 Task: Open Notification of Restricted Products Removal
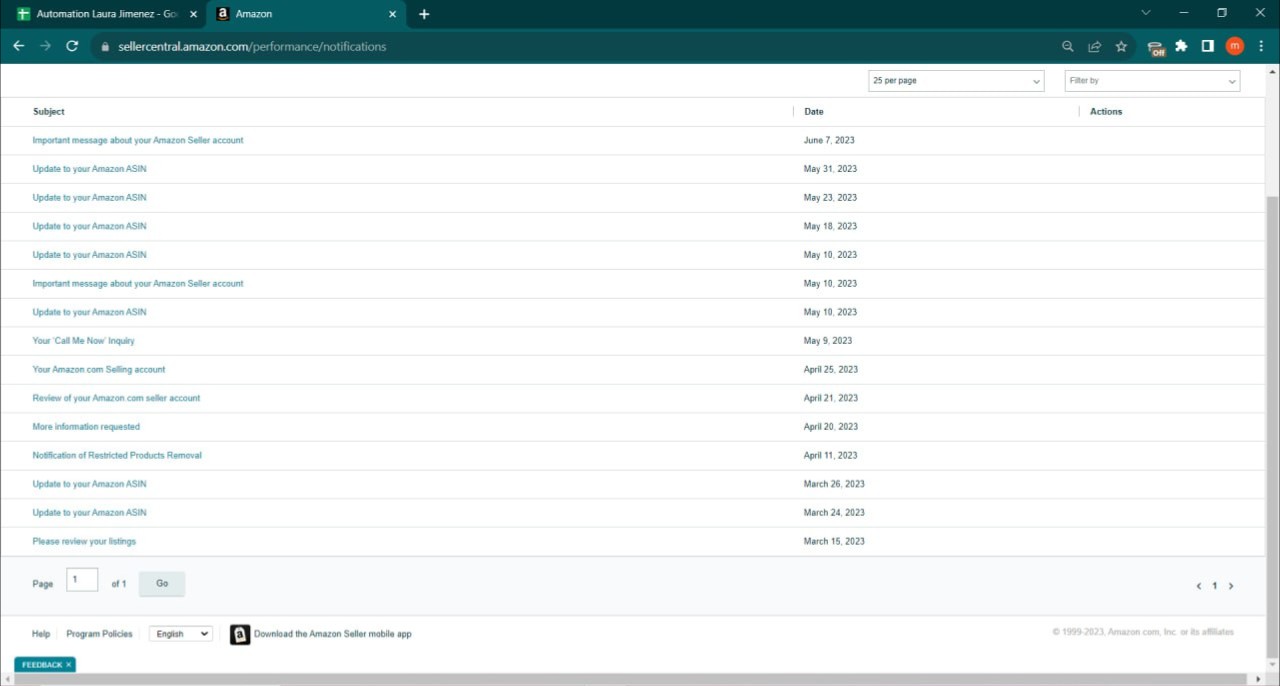tap(117, 456)
